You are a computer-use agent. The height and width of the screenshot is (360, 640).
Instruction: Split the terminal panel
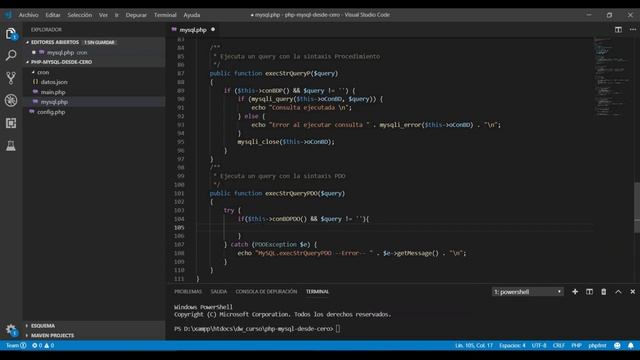(x=589, y=291)
